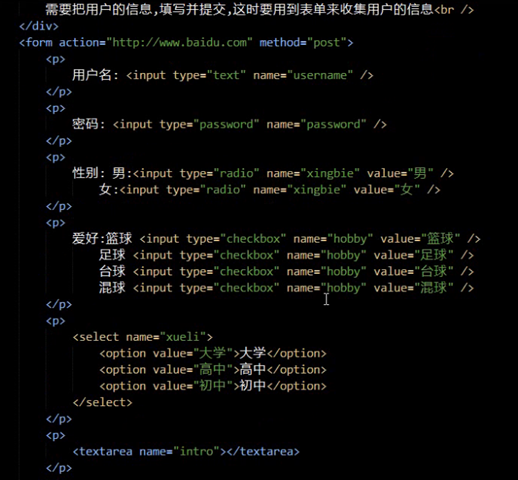
Task: Click the value="足球" string
Action: pyautogui.click(x=433, y=255)
